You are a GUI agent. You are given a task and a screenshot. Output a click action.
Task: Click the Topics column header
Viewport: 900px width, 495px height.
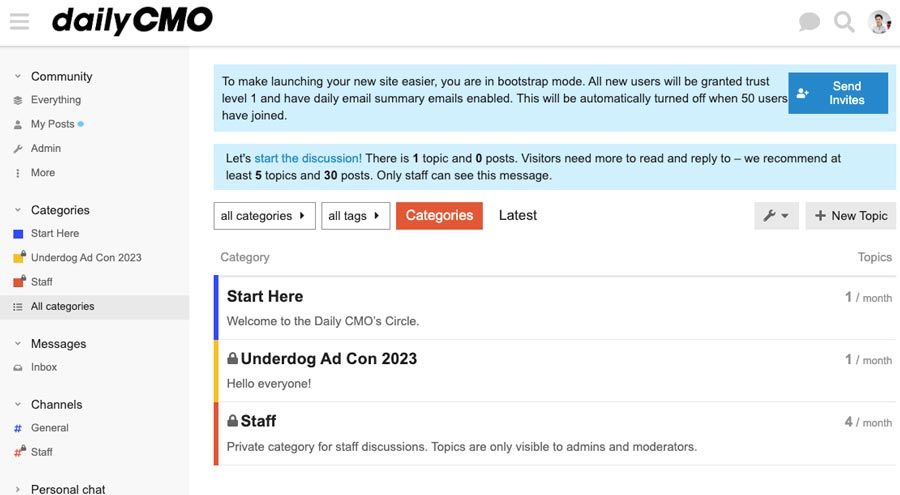pos(875,257)
